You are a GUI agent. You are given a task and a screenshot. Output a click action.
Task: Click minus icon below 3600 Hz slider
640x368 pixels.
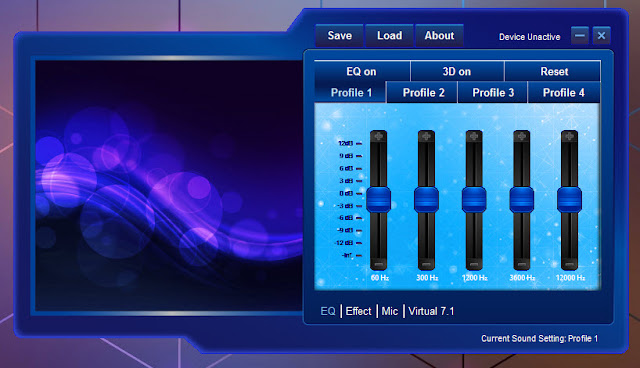point(522,264)
